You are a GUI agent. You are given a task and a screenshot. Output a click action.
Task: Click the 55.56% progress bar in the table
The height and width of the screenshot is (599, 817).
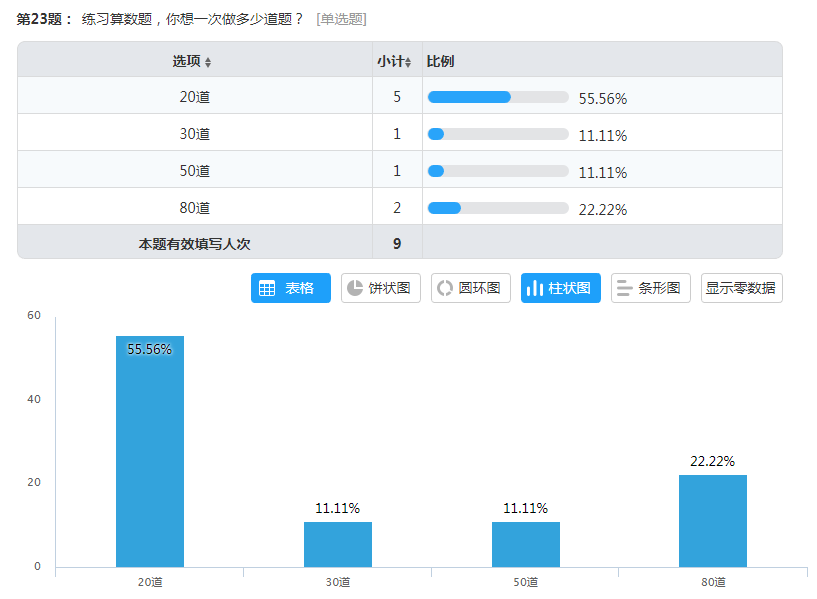[x=498, y=97]
